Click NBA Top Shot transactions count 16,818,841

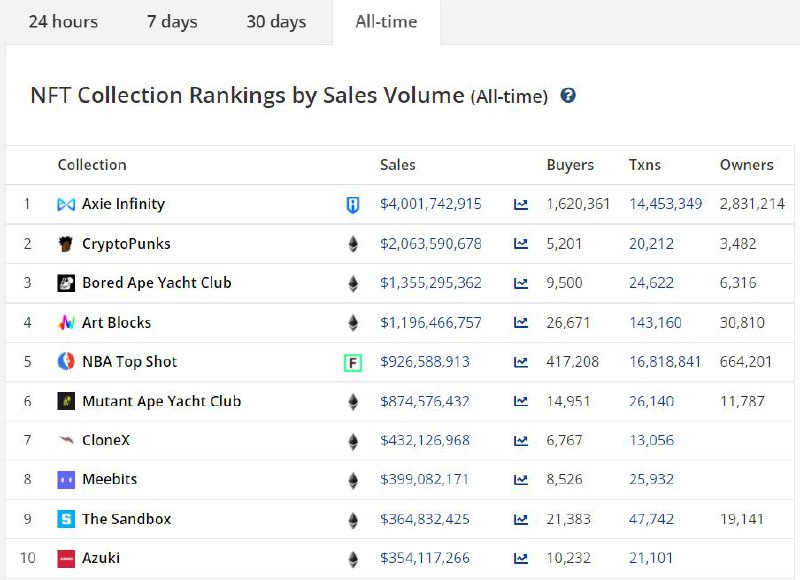point(665,362)
